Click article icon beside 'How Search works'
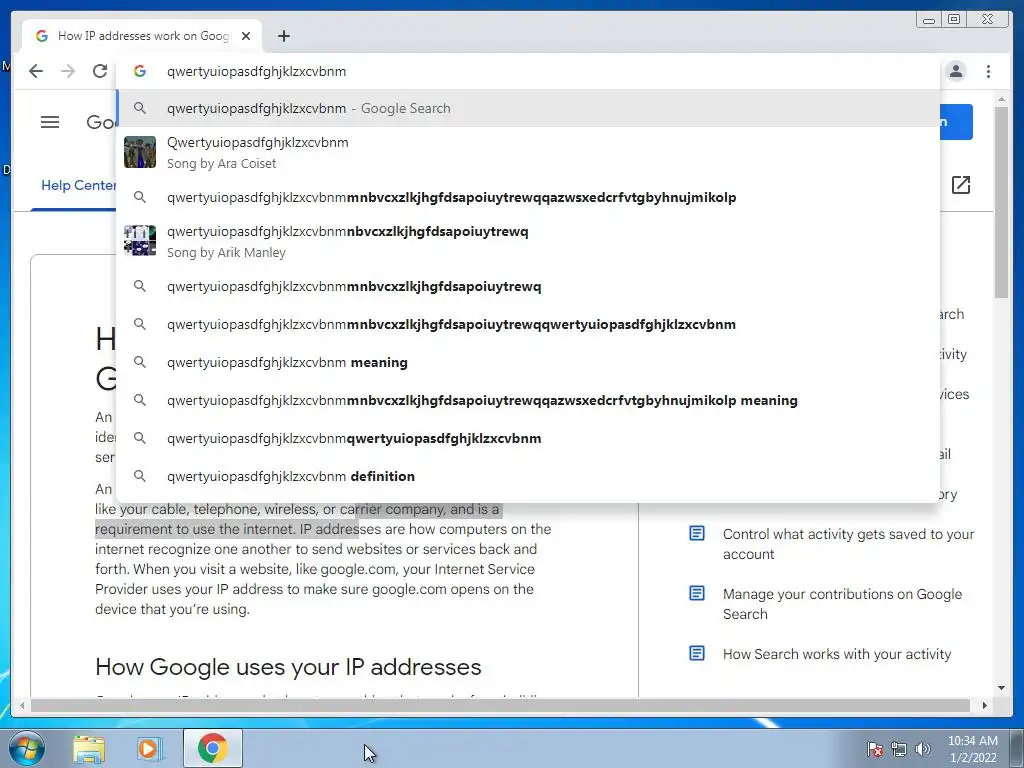Viewport: 1024px width, 768px height. [697, 653]
